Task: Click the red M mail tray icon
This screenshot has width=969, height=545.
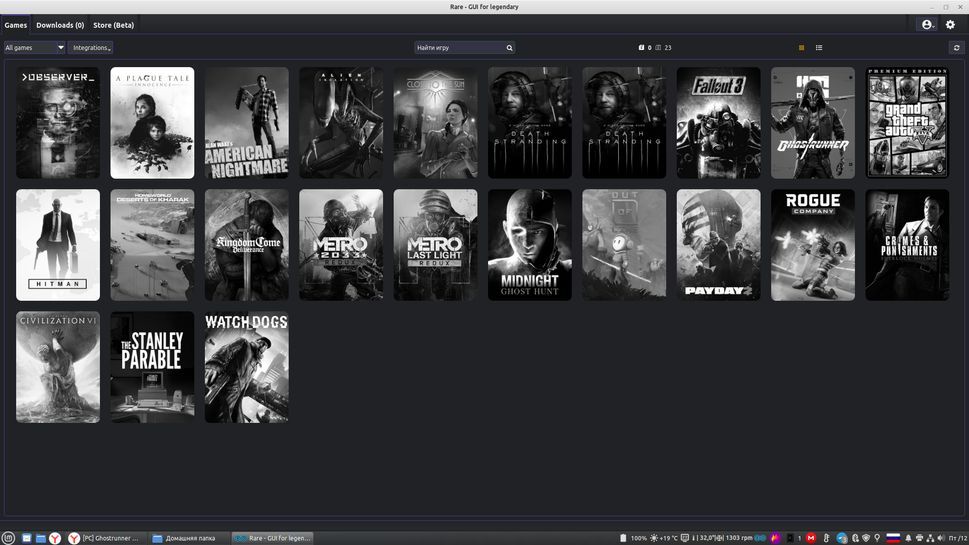Action: tap(811, 538)
